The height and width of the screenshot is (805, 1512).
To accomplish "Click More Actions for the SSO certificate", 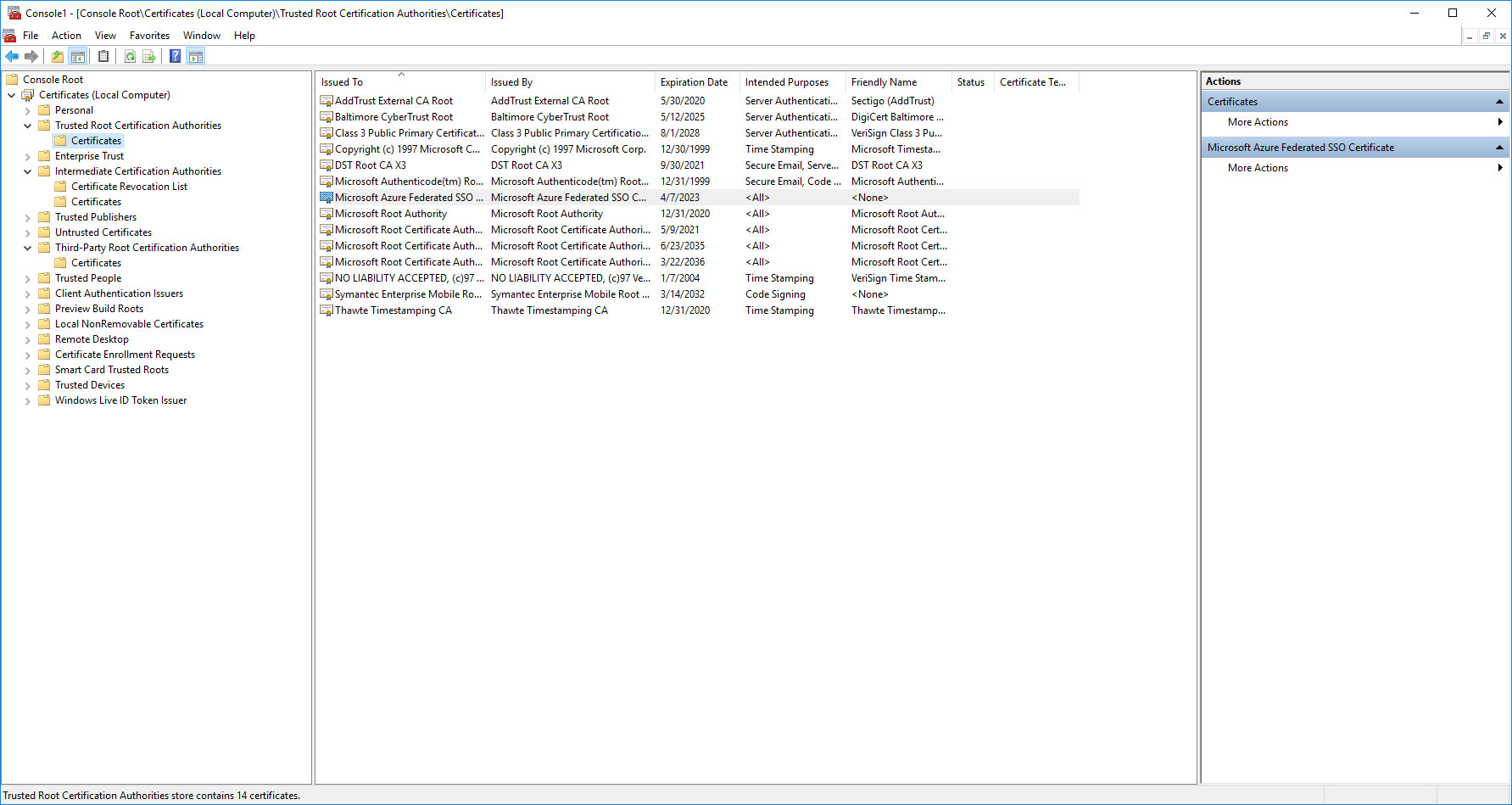I will 1258,167.
